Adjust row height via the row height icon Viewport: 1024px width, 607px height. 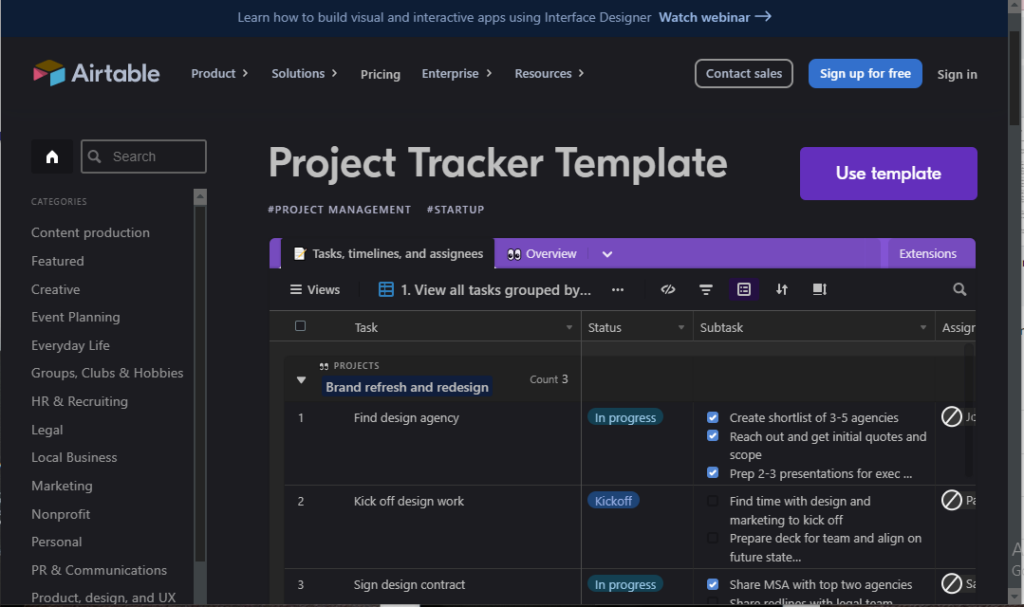[x=820, y=289]
